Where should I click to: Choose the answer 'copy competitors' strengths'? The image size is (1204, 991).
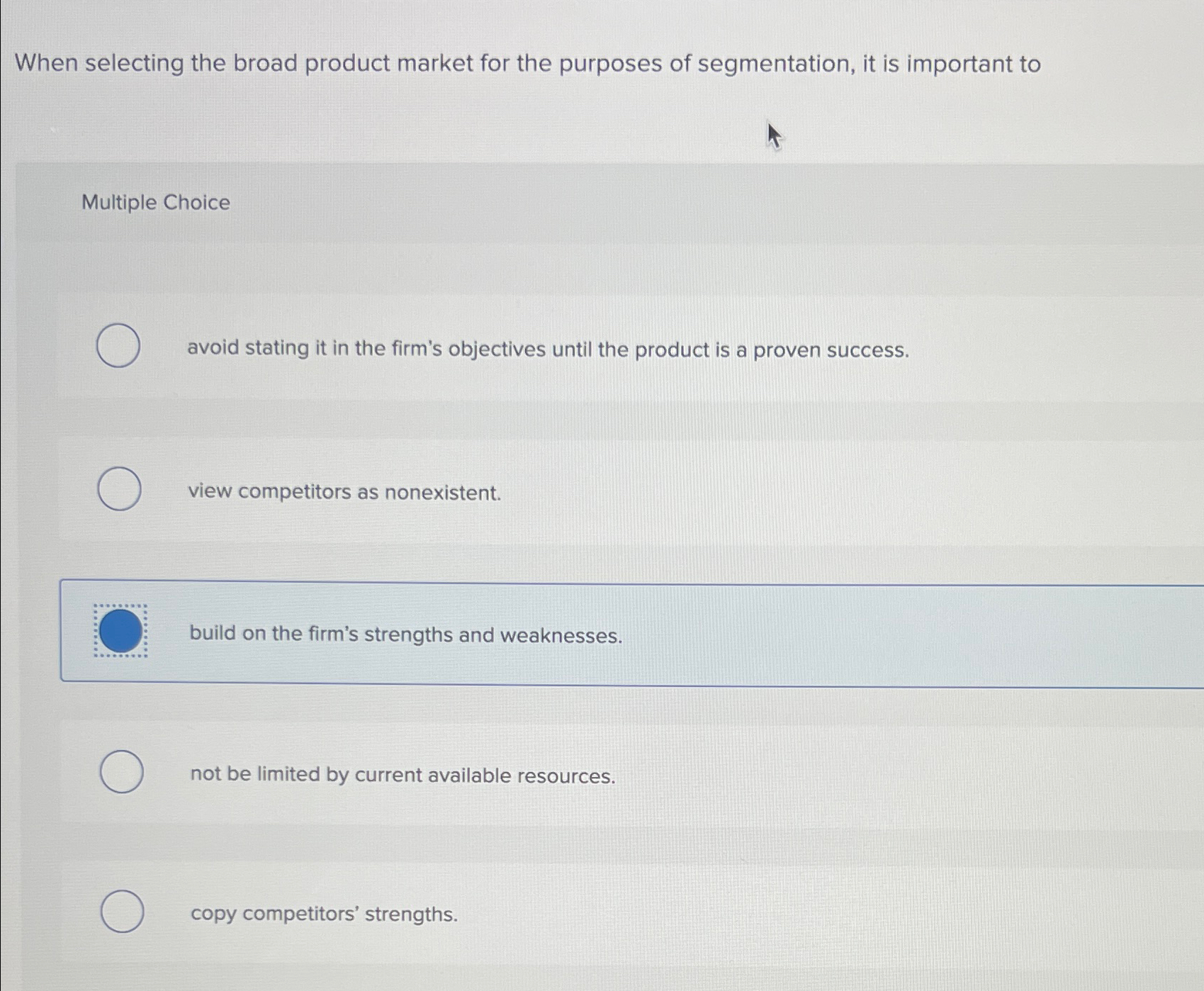(x=324, y=914)
